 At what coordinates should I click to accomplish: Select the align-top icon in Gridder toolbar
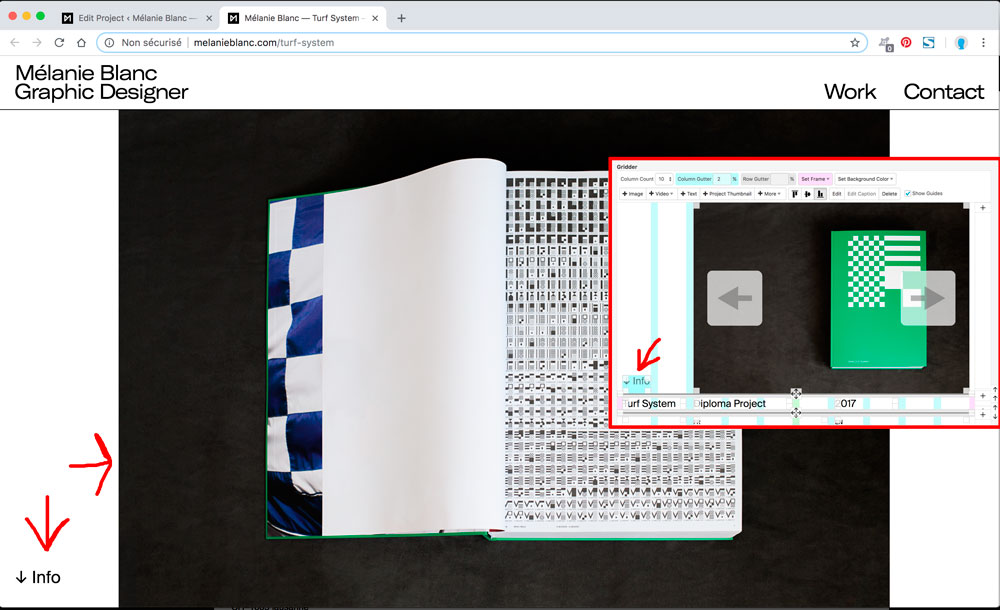pyautogui.click(x=795, y=194)
